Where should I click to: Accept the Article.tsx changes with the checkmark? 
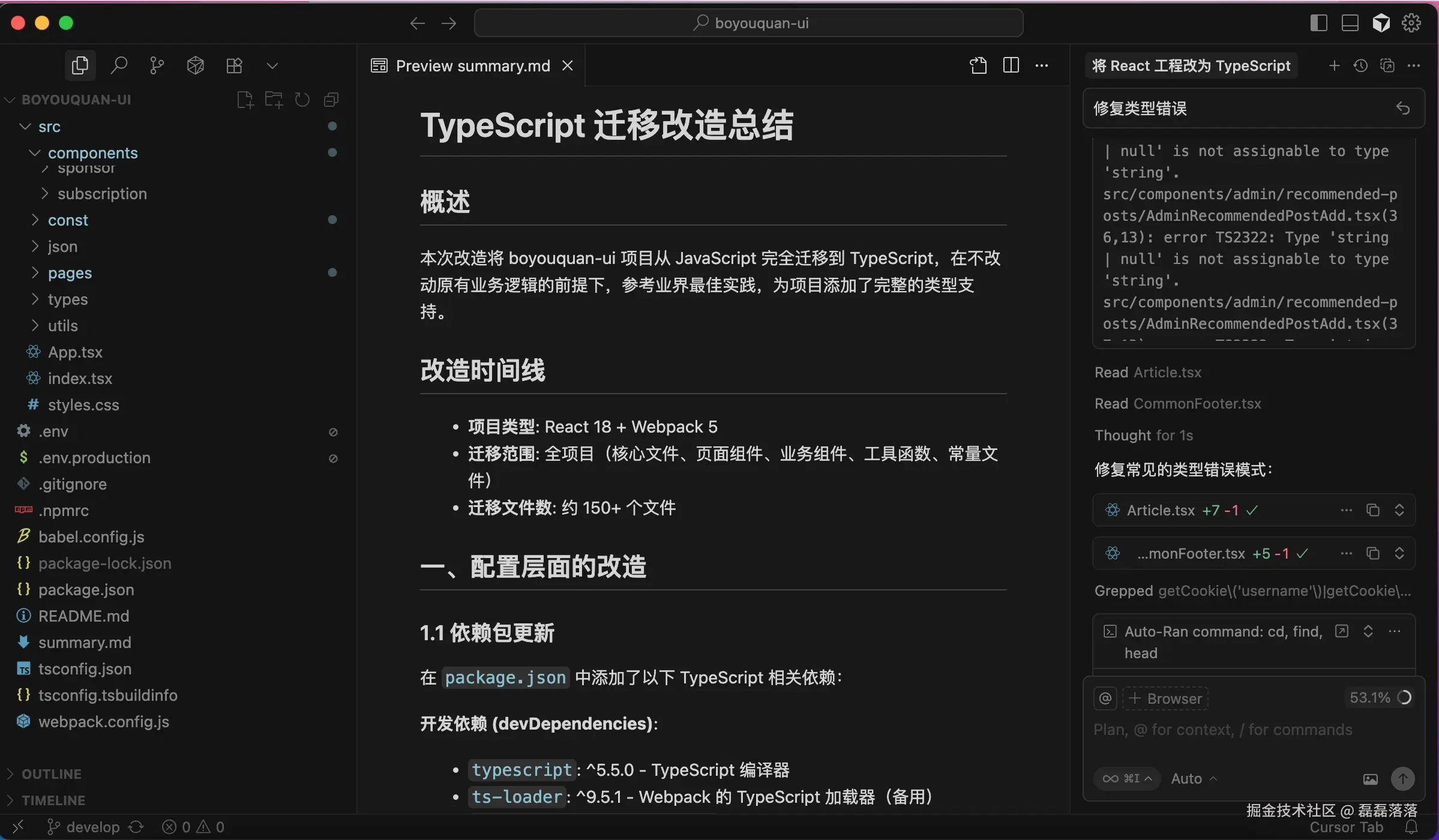coord(1253,509)
